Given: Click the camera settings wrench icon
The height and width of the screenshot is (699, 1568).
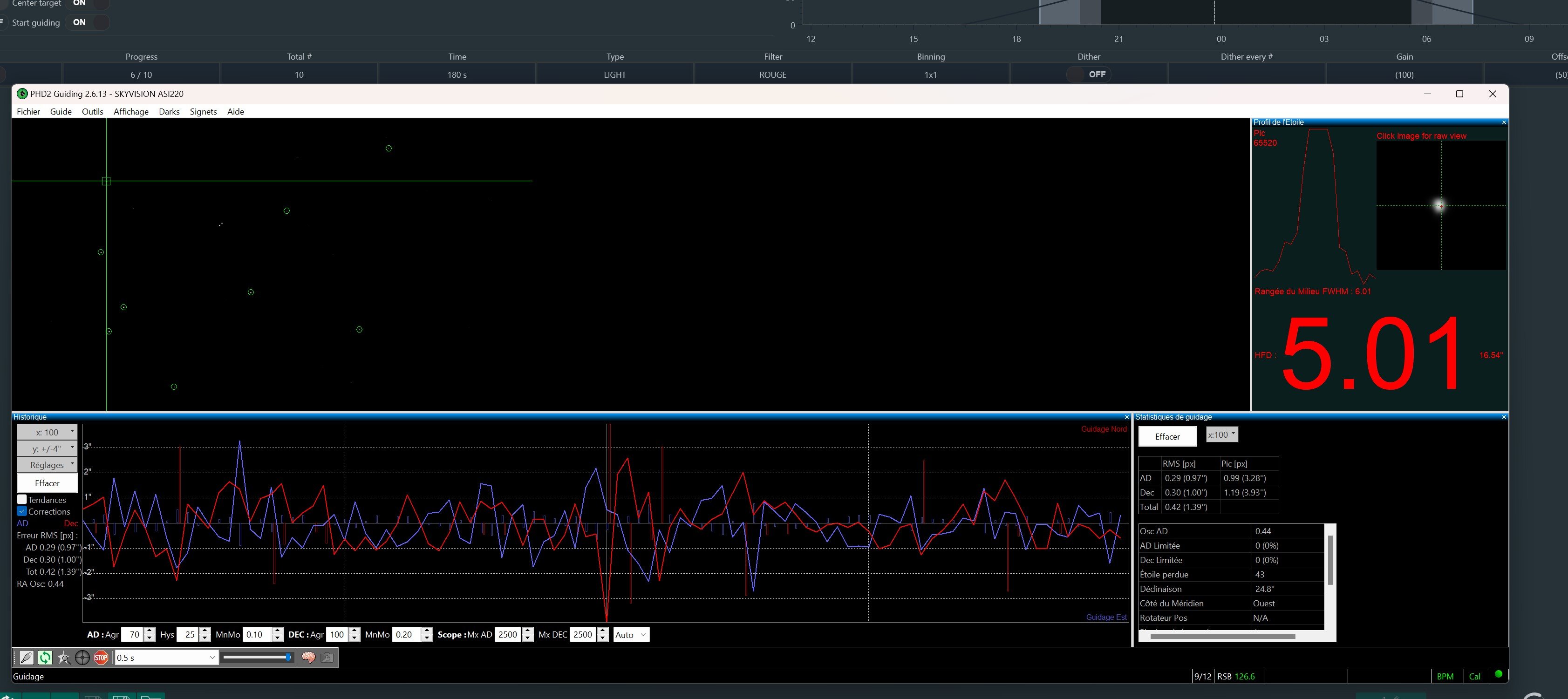Looking at the screenshot, I should pyautogui.click(x=327, y=657).
